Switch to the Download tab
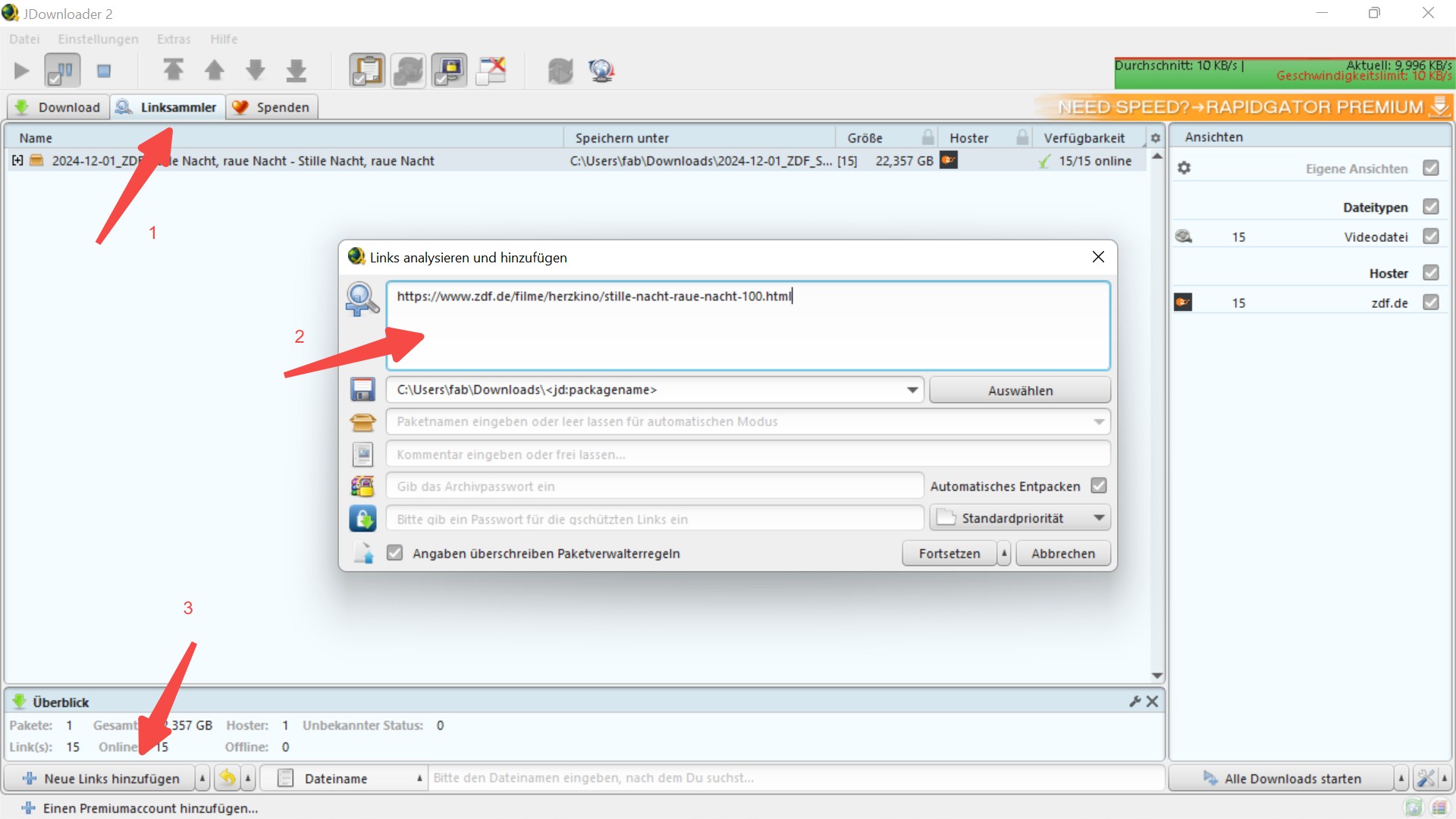1456x819 pixels. (58, 107)
